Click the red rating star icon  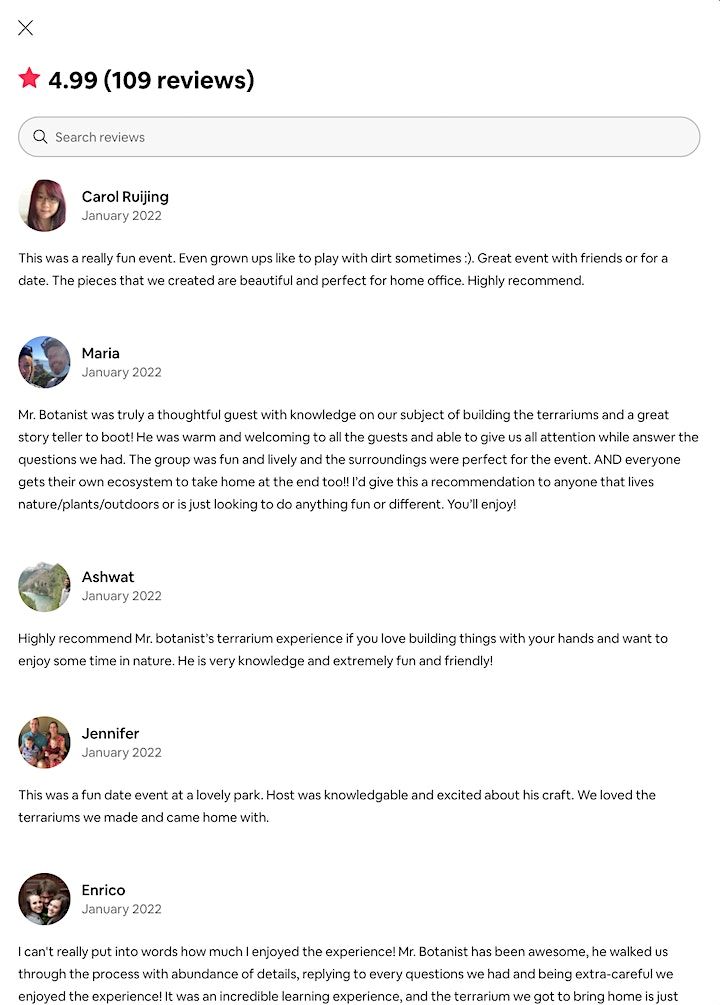(29, 78)
